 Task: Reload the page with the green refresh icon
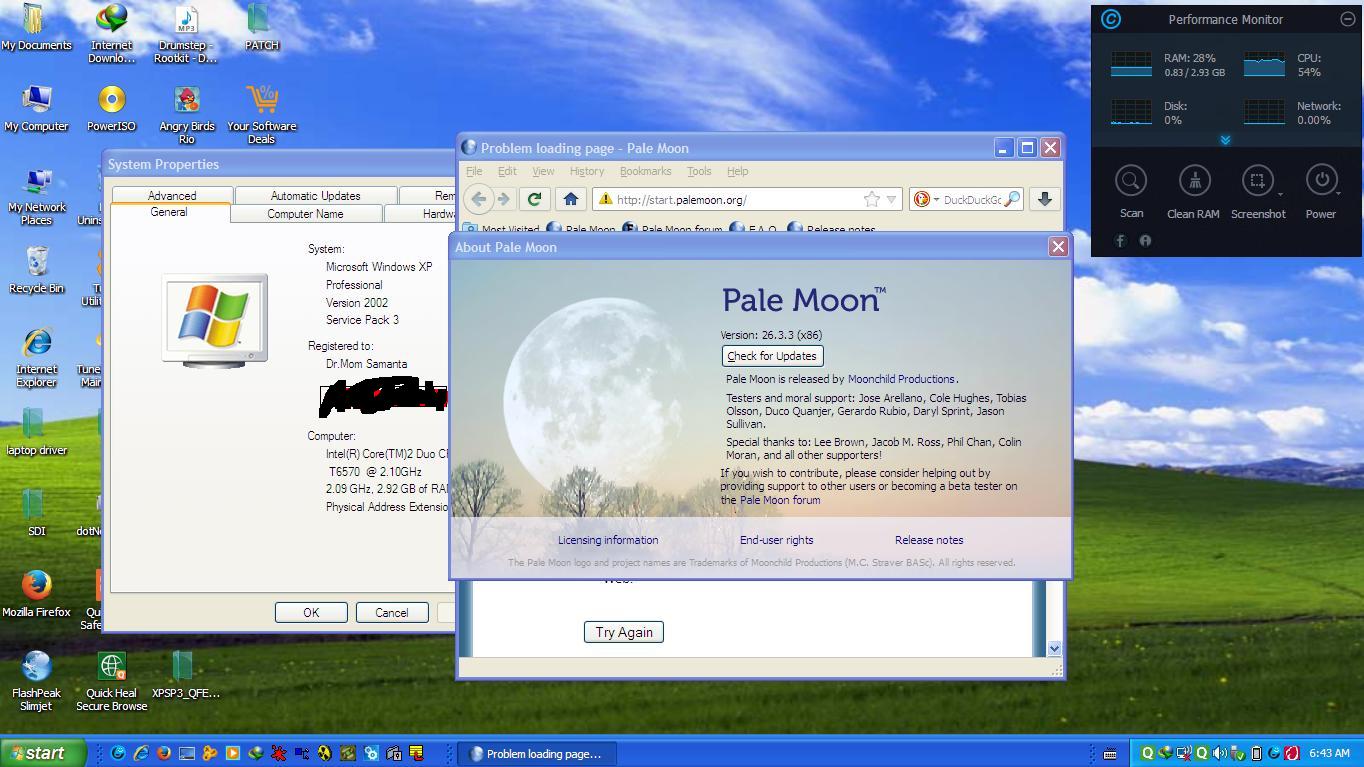click(534, 199)
